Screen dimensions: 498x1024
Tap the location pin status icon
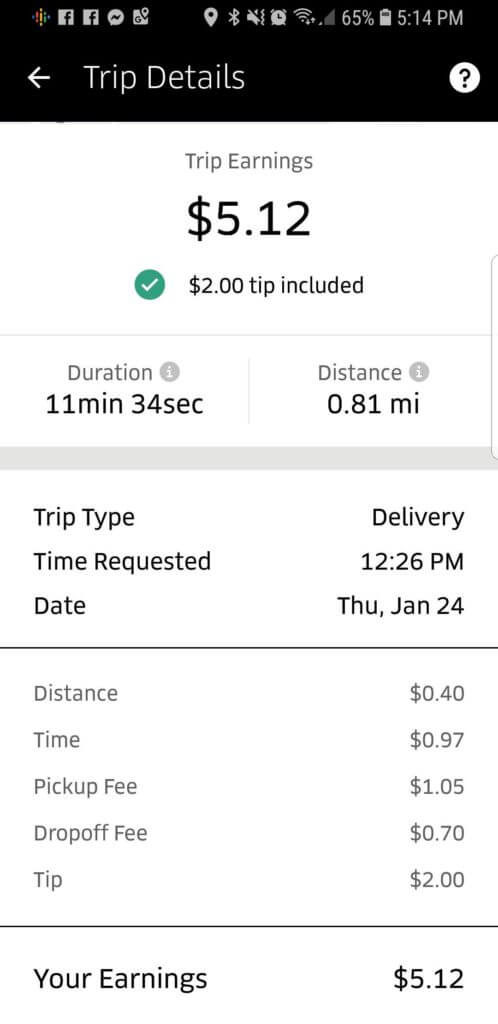(x=210, y=18)
